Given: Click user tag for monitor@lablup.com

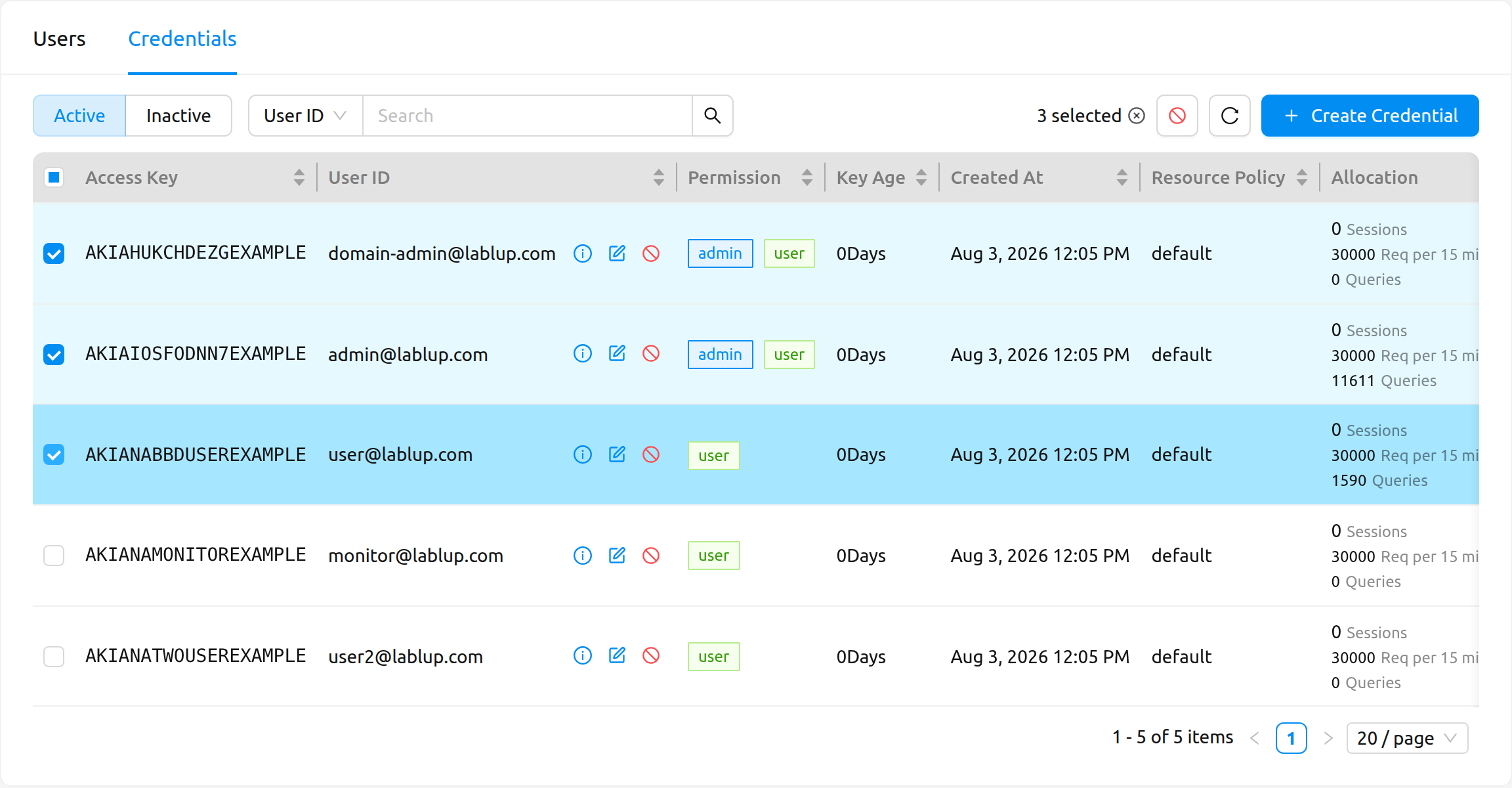Looking at the screenshot, I should (x=713, y=556).
